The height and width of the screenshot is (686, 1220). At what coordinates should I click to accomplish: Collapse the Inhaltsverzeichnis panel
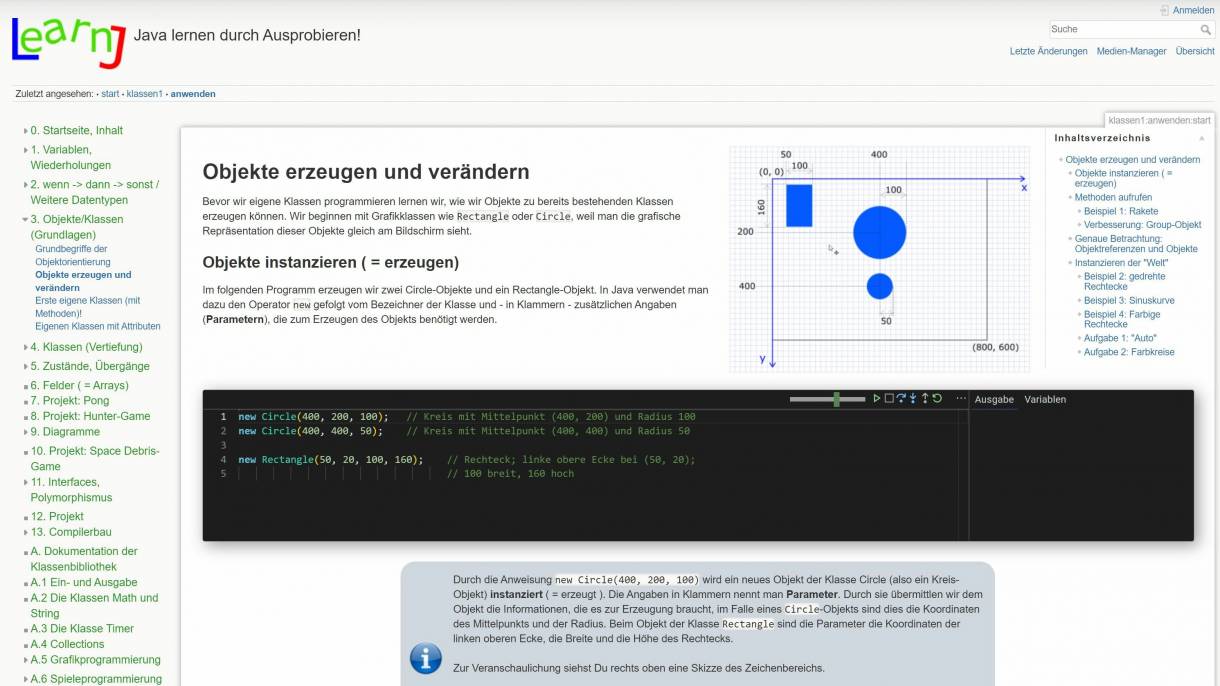point(1201,138)
